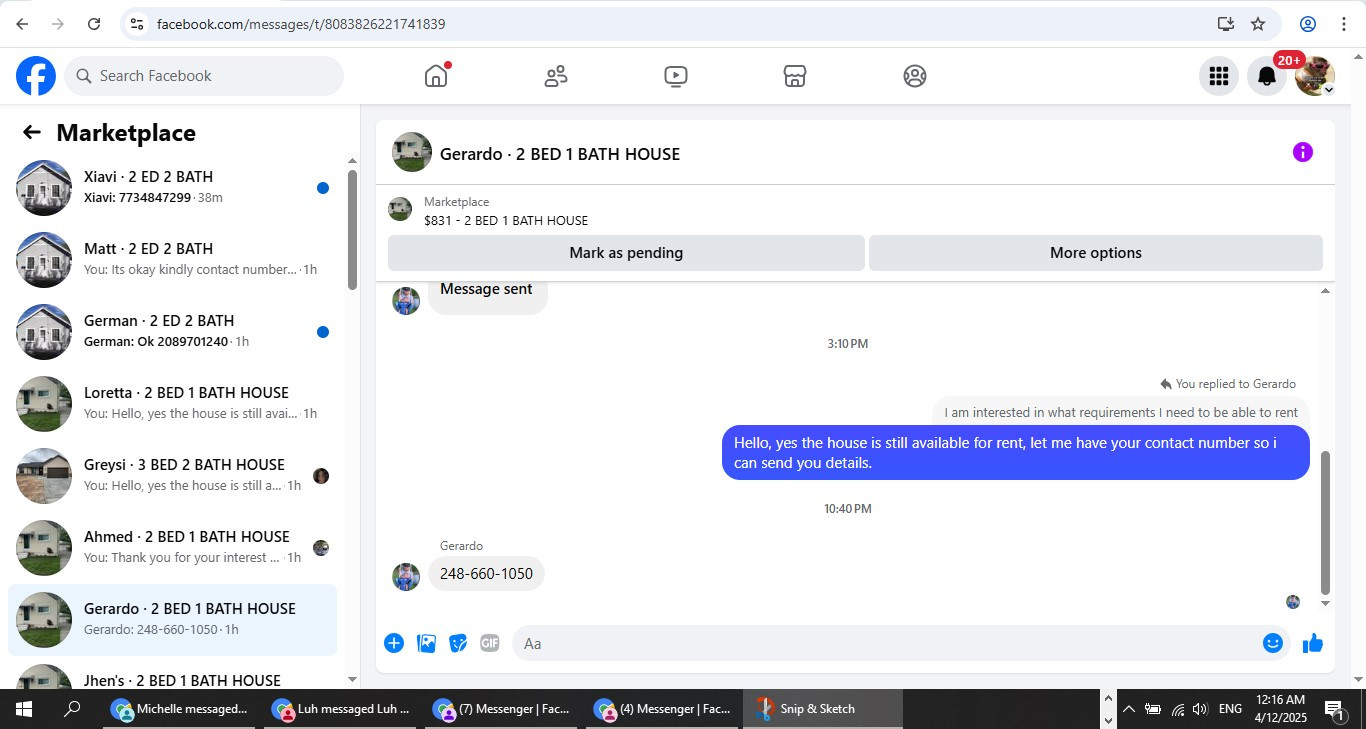
Task: Open the Video tab icon
Action: (676, 76)
